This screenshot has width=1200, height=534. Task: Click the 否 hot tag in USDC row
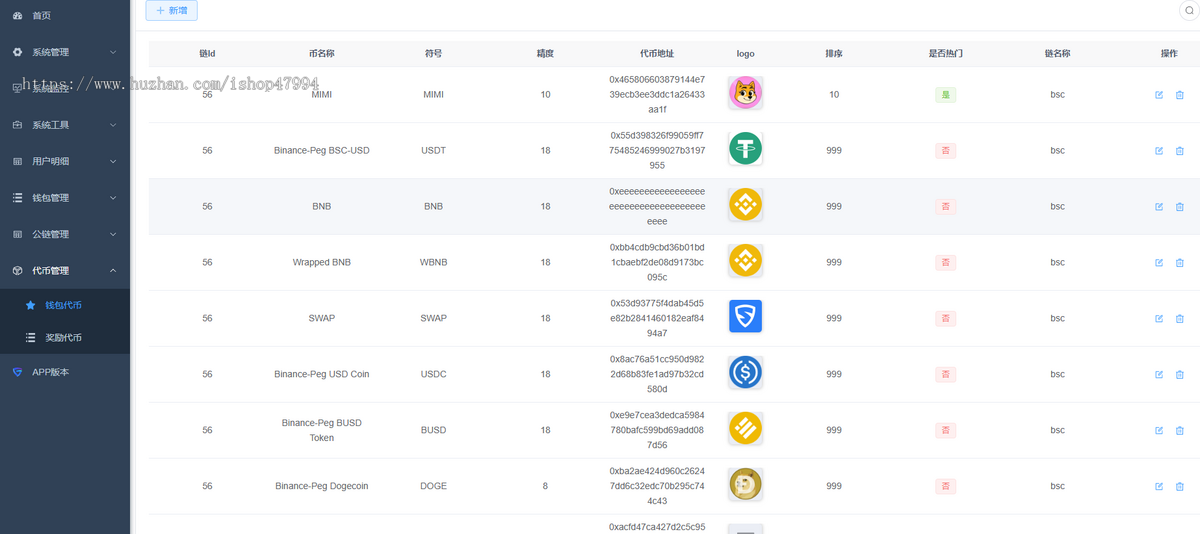pyautogui.click(x=945, y=375)
